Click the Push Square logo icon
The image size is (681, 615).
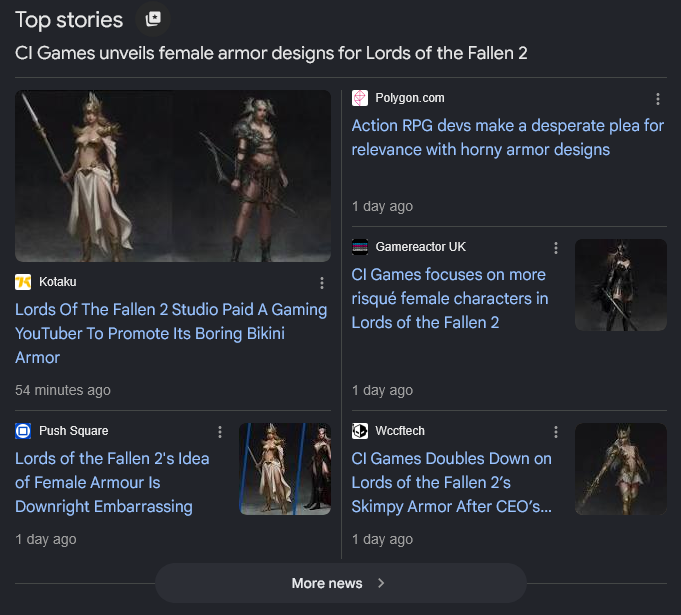[x=23, y=431]
